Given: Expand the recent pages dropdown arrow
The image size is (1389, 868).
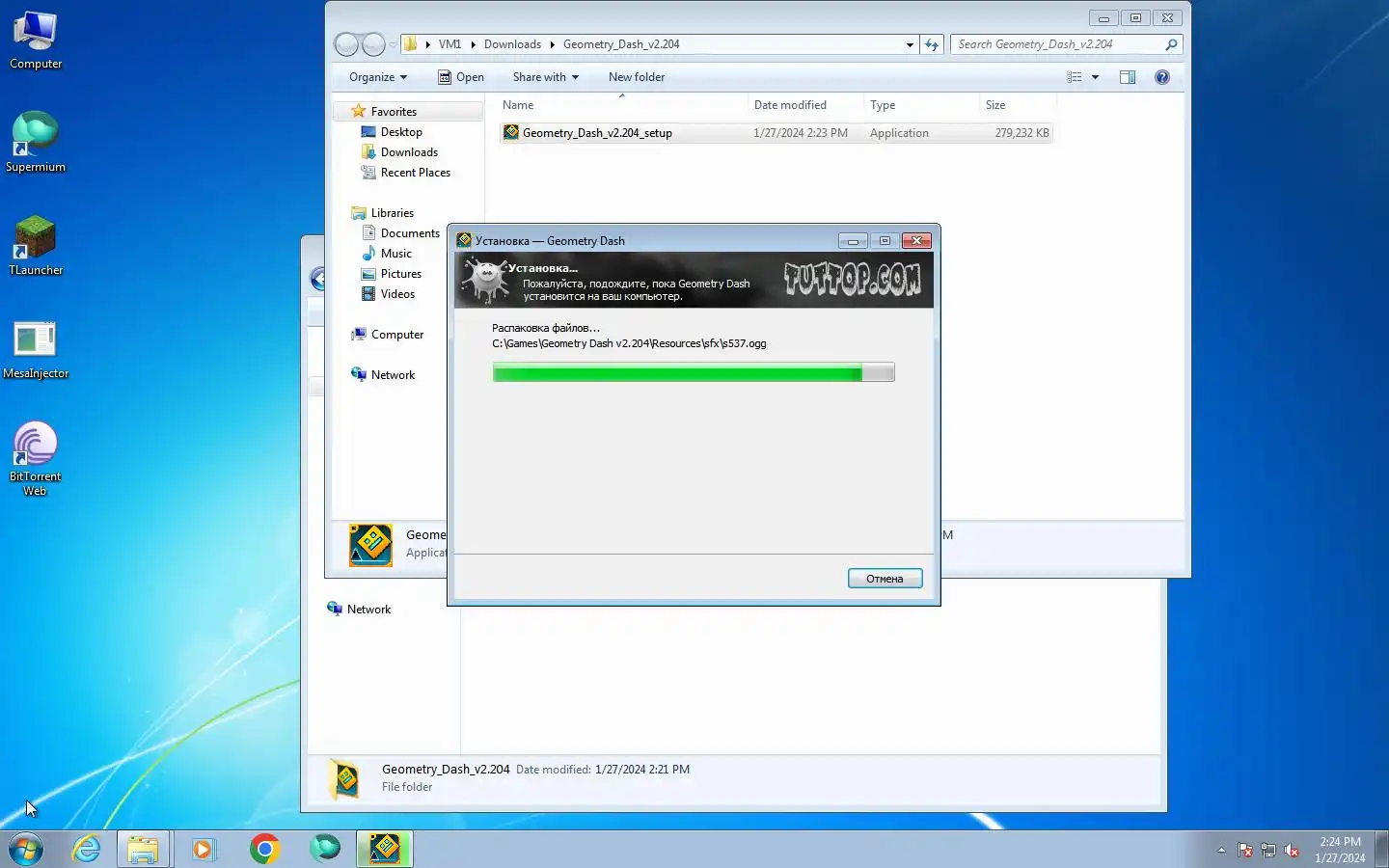Looking at the screenshot, I should point(393,44).
